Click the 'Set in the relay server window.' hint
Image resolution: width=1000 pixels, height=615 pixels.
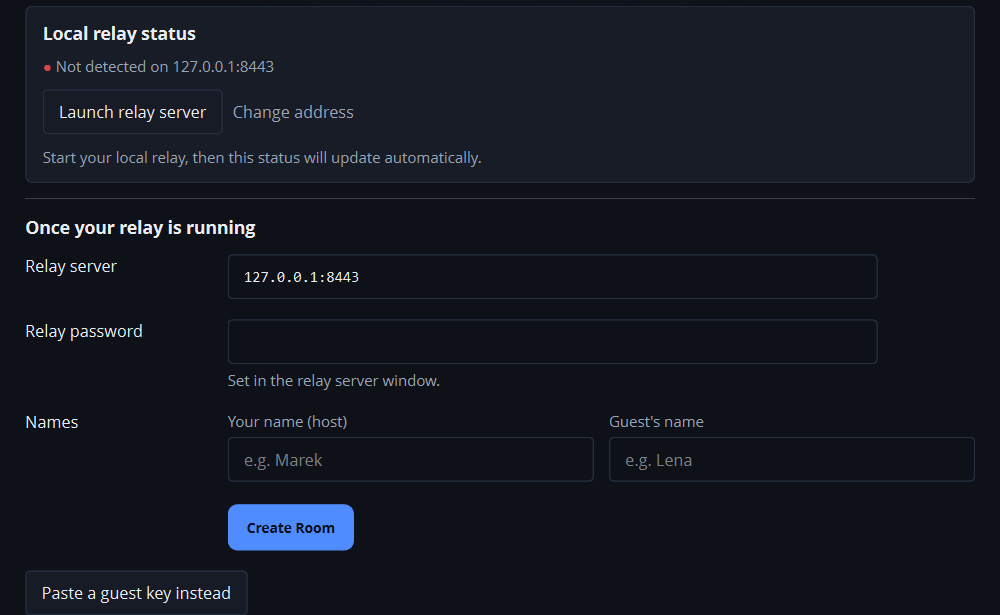[334, 381]
